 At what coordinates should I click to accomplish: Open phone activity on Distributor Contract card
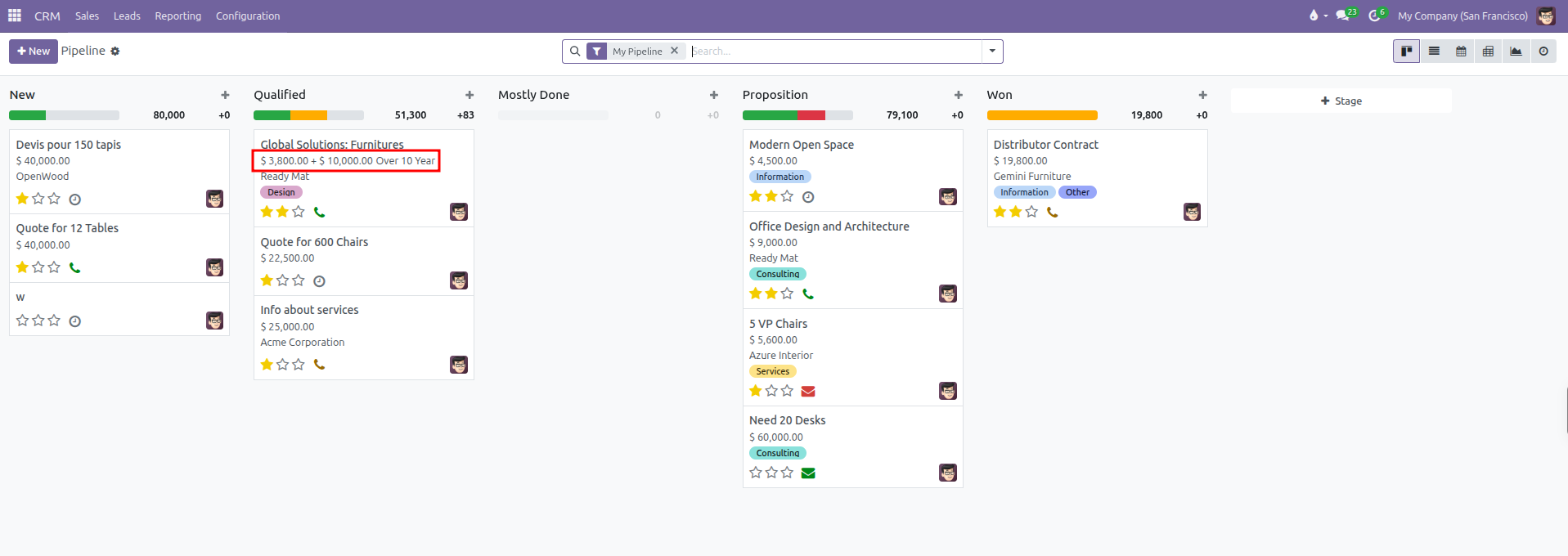point(1053,212)
